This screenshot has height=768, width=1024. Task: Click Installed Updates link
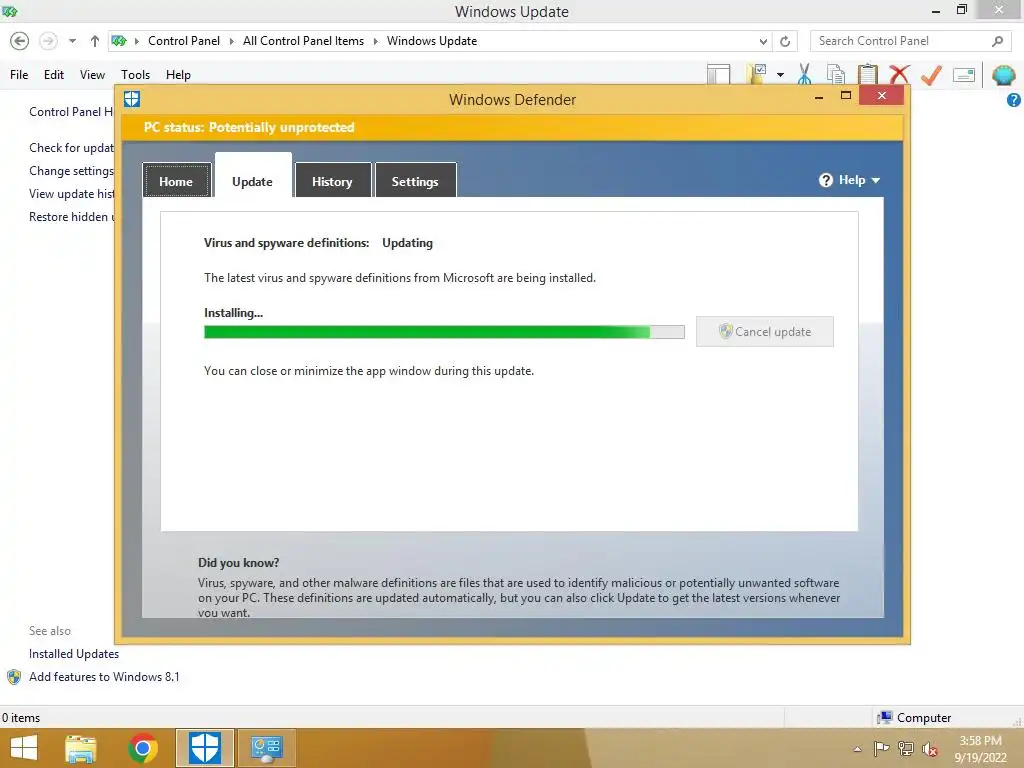(74, 654)
